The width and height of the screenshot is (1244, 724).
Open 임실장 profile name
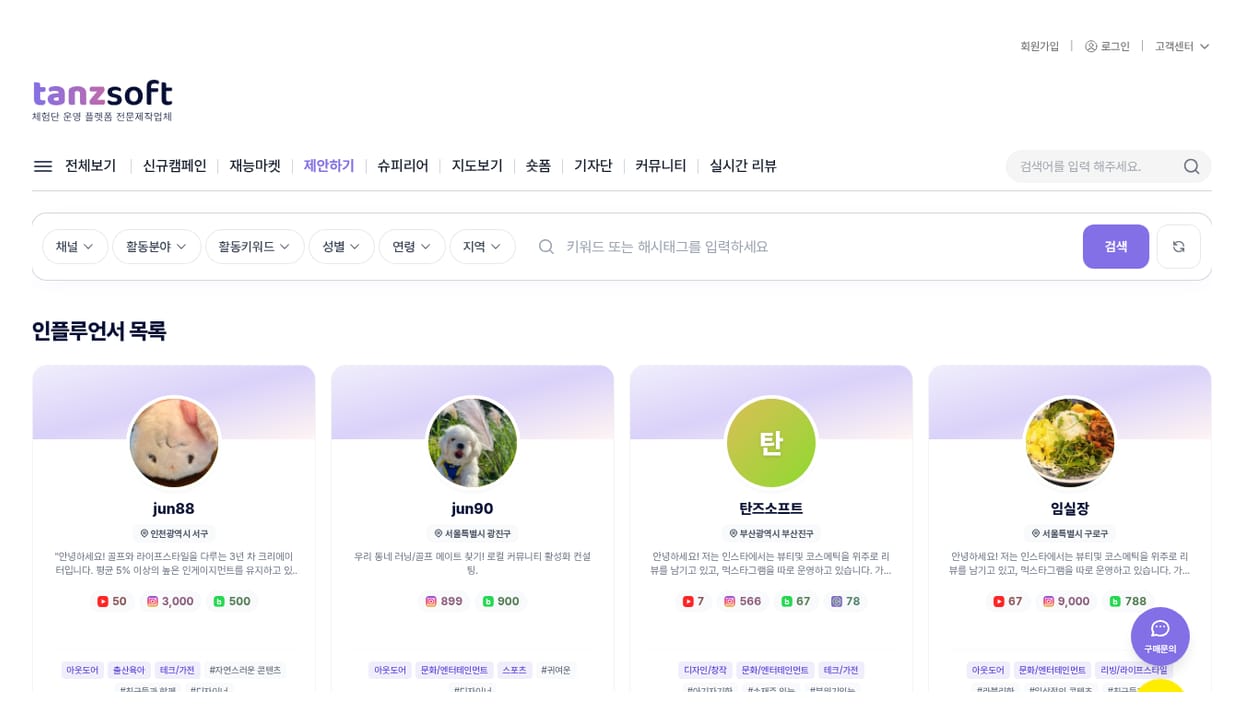pyautogui.click(x=1070, y=509)
